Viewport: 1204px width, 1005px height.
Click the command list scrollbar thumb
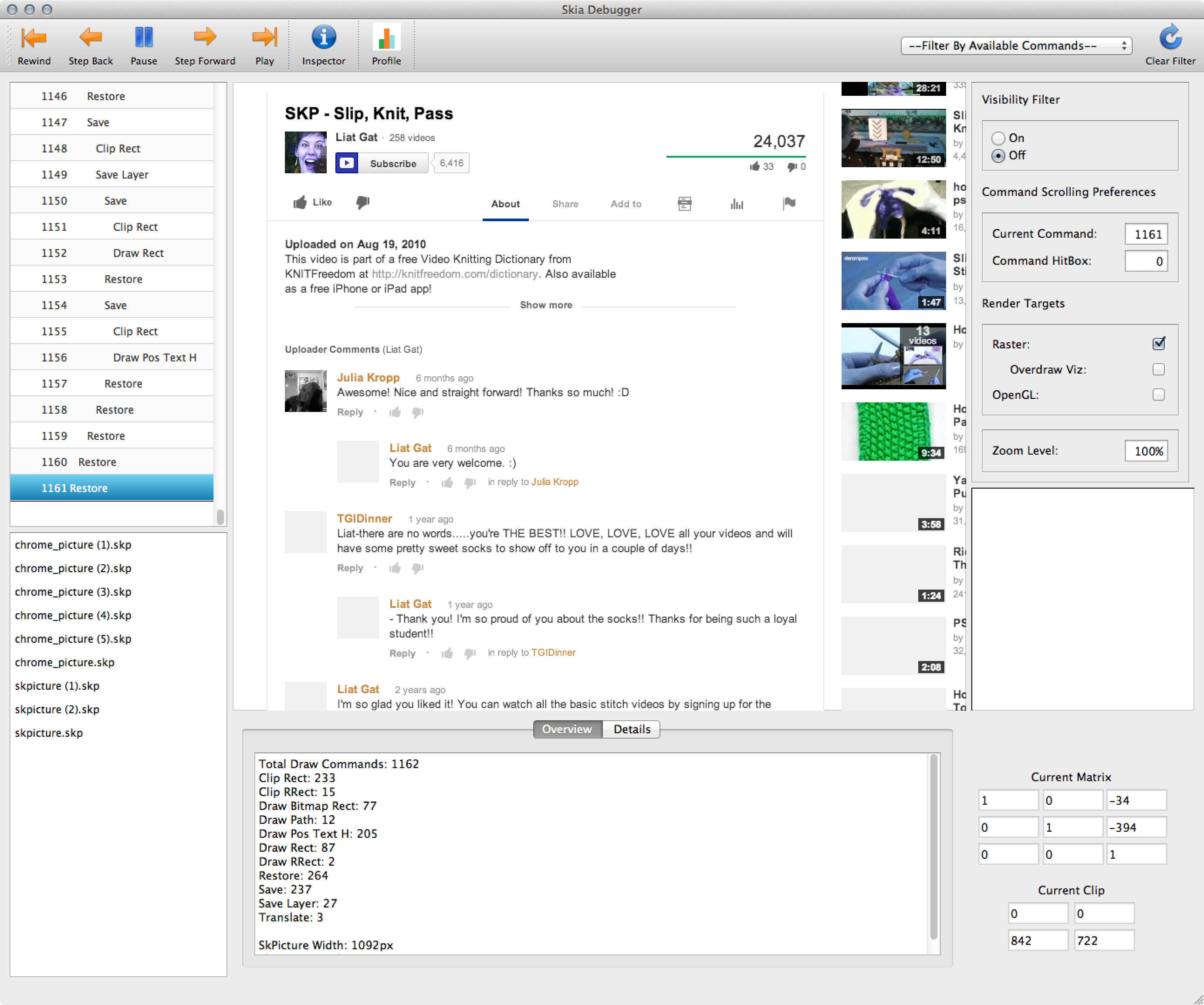click(x=220, y=516)
